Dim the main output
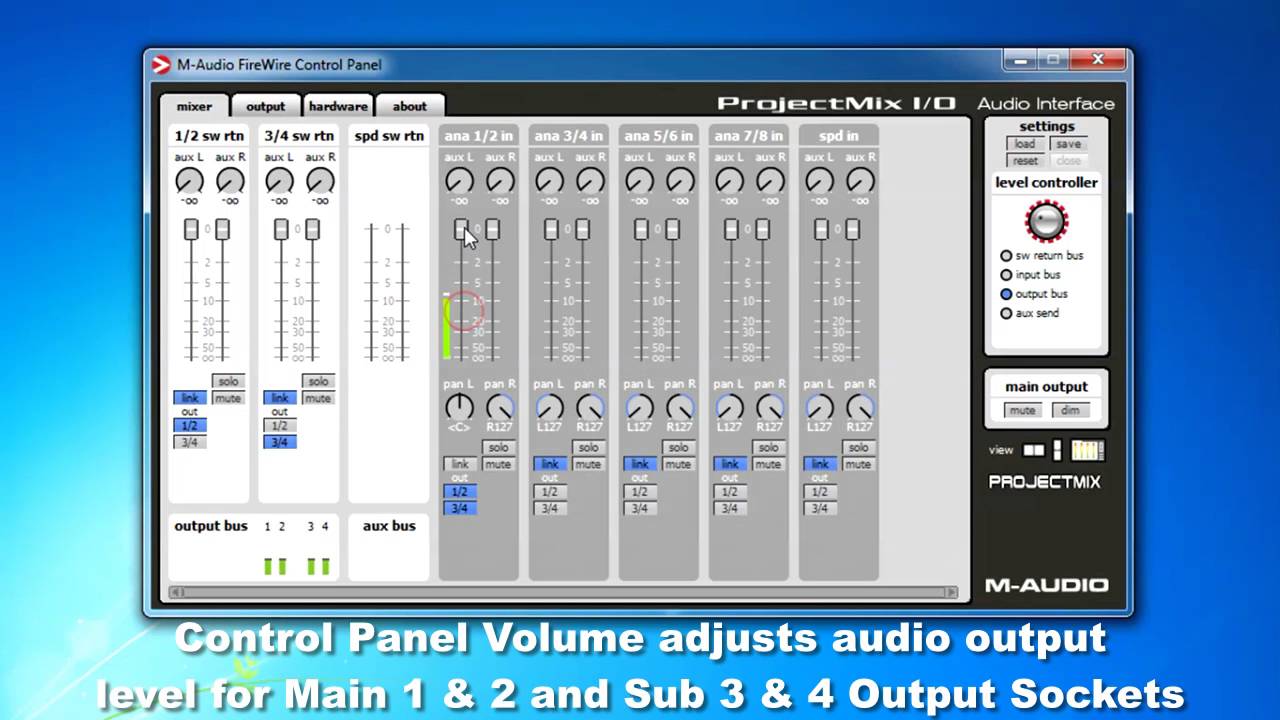Screen dimensions: 1280x720 tap(1069, 411)
